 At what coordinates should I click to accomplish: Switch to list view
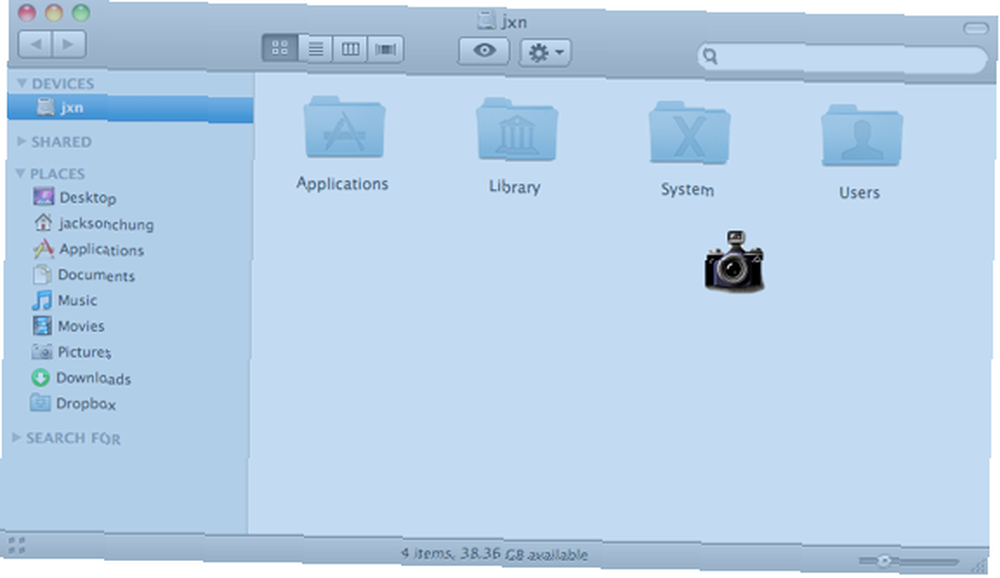coord(316,48)
